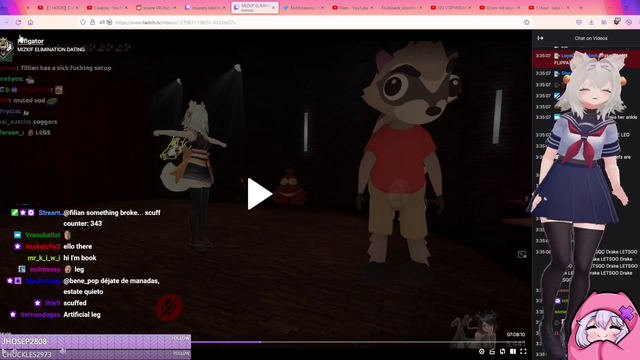
Task: Click the 'Chat on Videos' header
Action: 591,38
